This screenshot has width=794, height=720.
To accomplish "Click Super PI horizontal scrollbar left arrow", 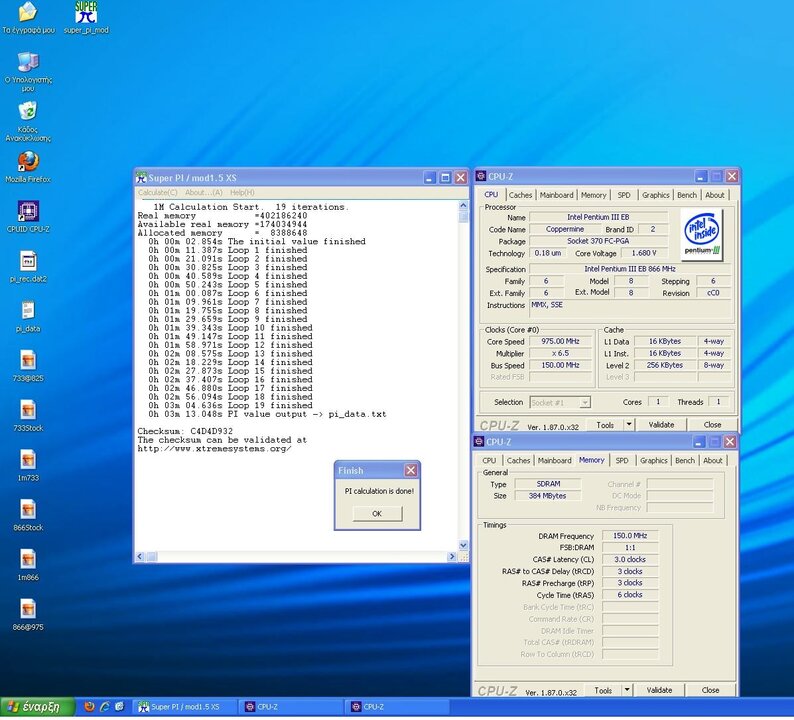I will tap(140, 556).
